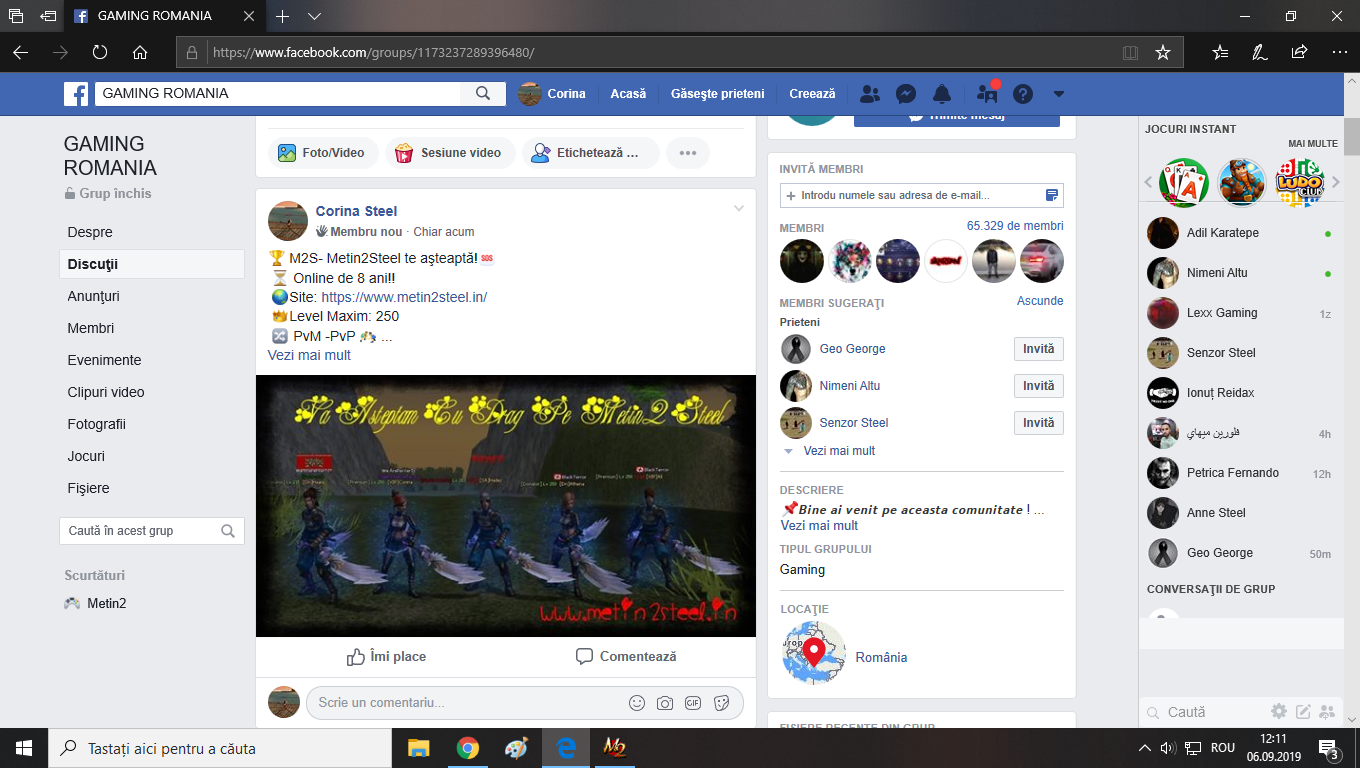Click Comentează under the post
Viewport: 1360px width, 768px height.
(626, 657)
